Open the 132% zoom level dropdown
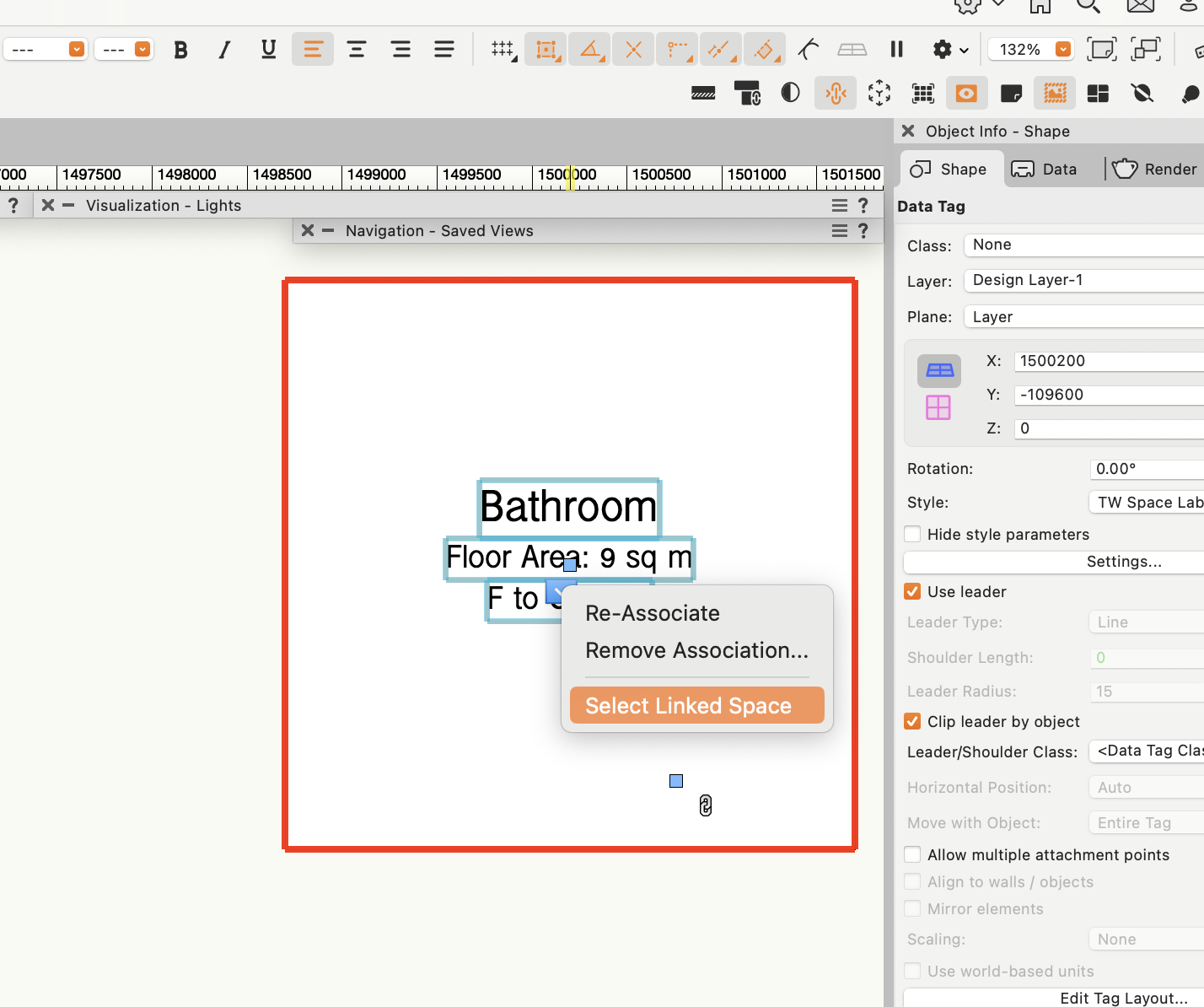 1062,49
